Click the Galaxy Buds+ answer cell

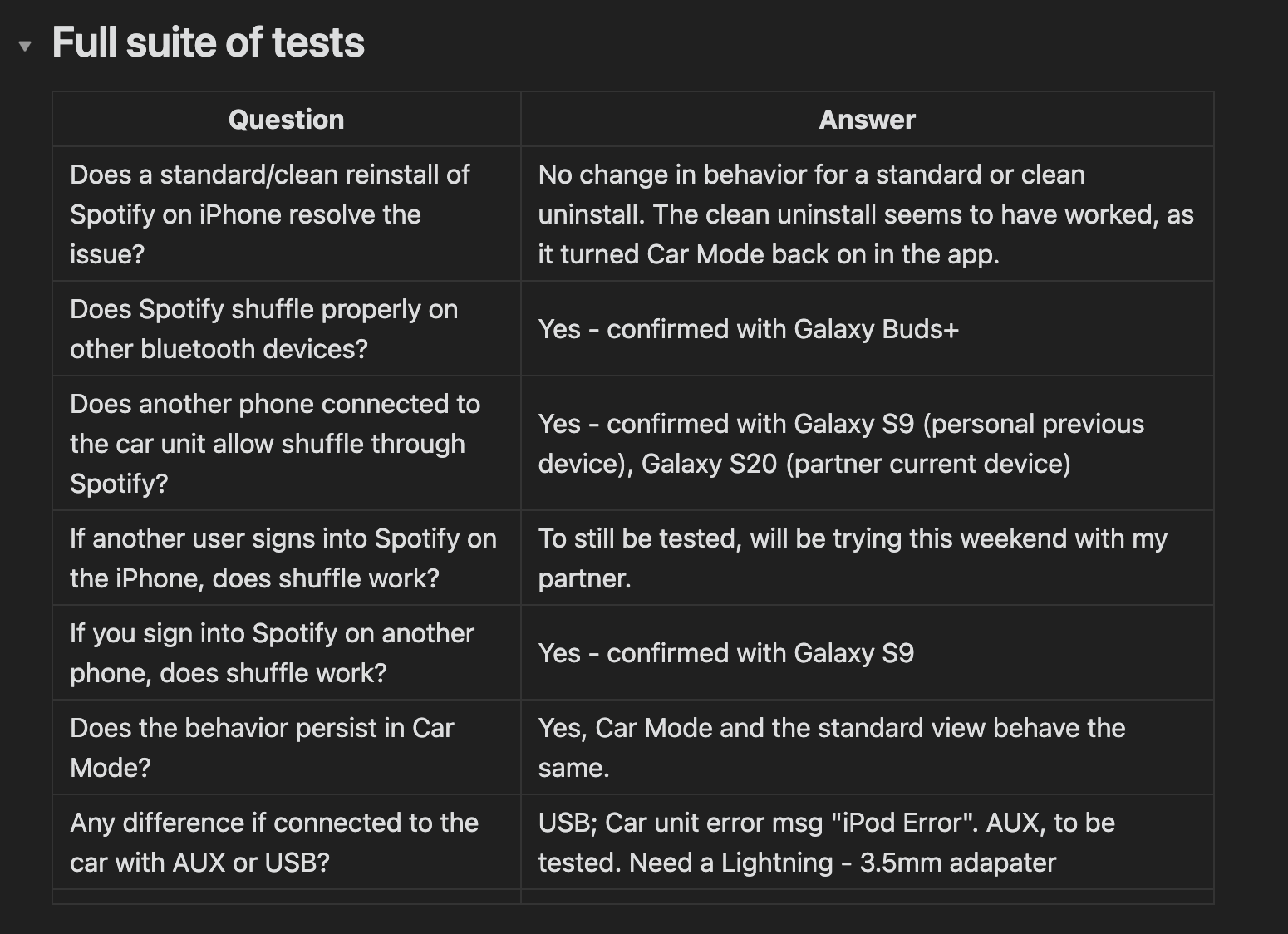click(867, 329)
